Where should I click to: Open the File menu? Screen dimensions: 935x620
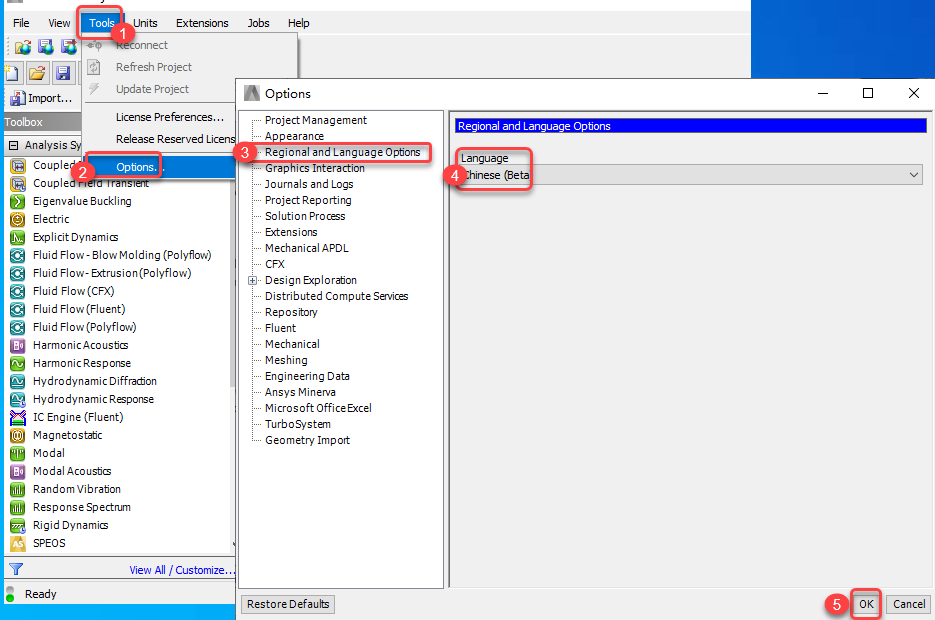(x=21, y=23)
